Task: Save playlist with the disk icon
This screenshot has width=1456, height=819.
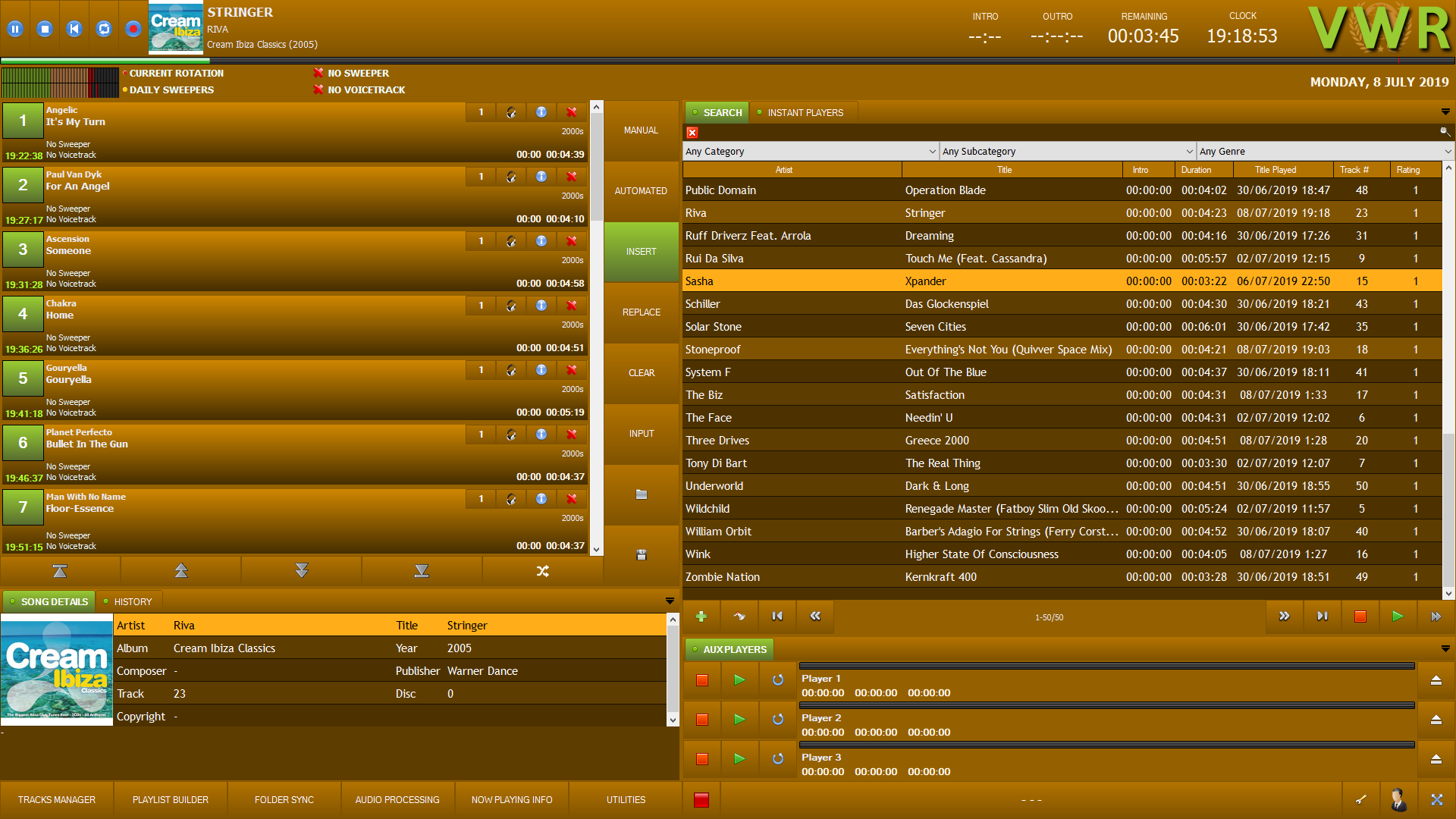Action: (642, 555)
